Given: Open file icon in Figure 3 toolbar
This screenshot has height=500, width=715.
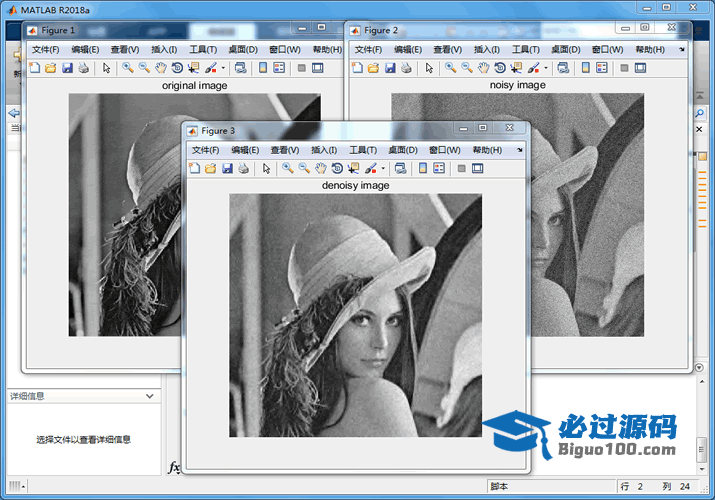Looking at the screenshot, I should tap(211, 168).
